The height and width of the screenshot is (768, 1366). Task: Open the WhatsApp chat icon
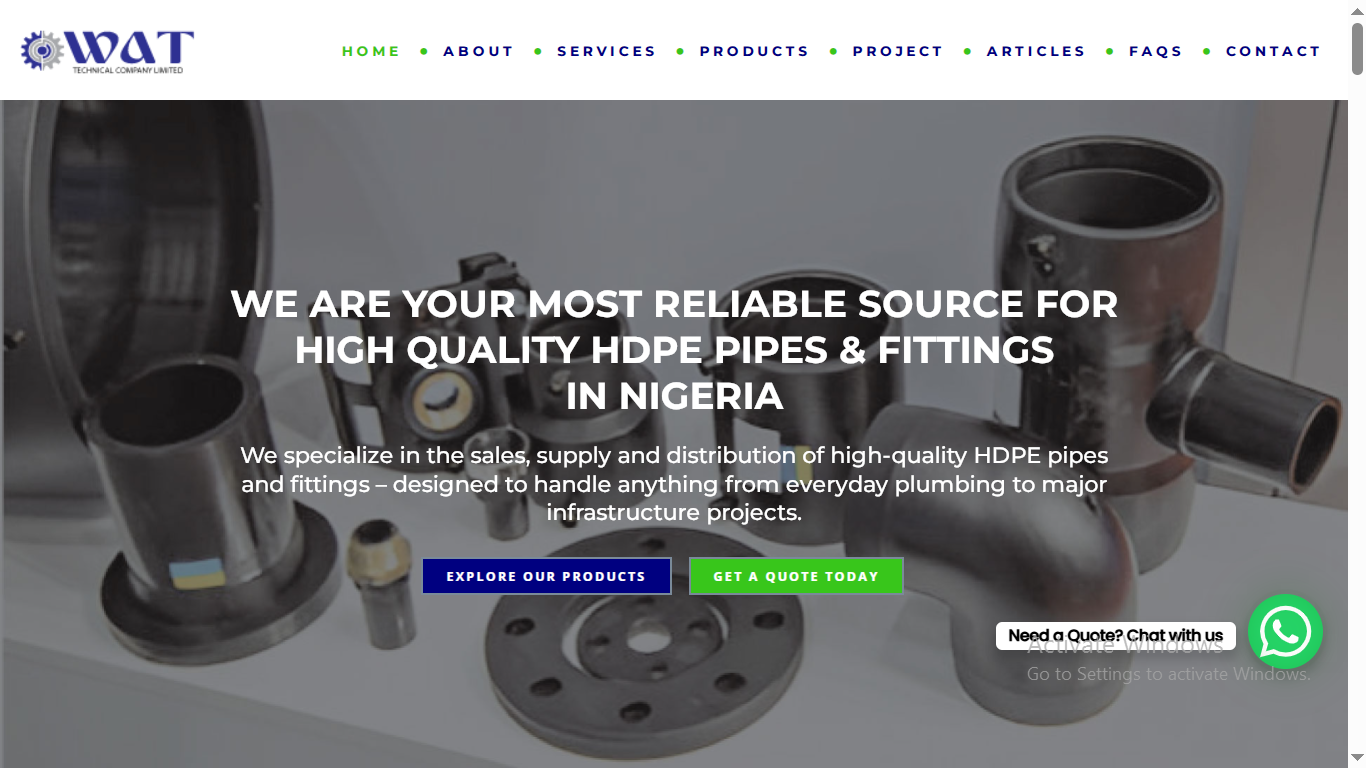click(x=1285, y=632)
